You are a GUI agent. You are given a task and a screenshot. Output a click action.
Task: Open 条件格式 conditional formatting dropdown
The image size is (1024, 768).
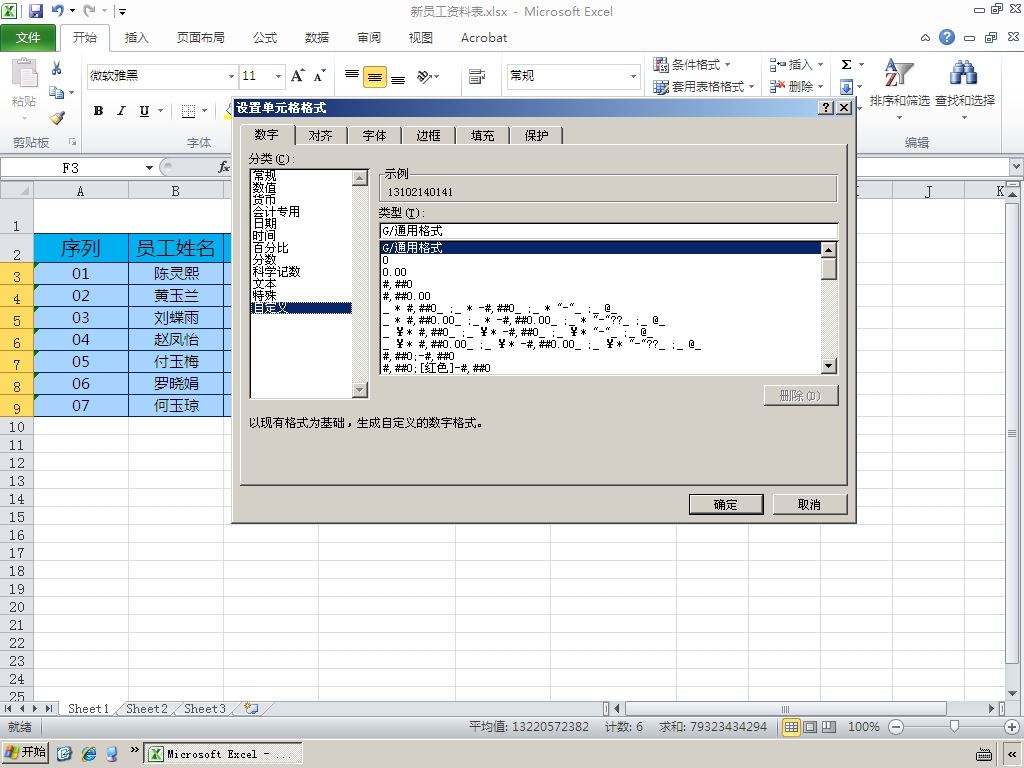692,64
